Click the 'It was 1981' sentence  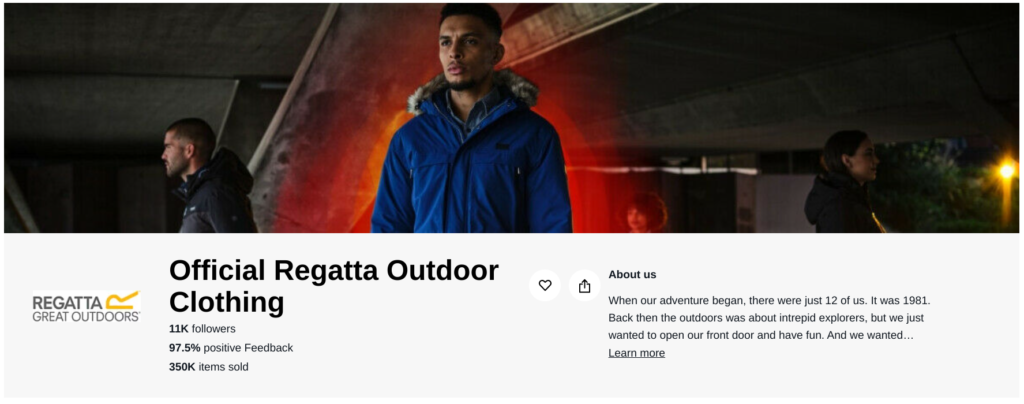pos(898,301)
